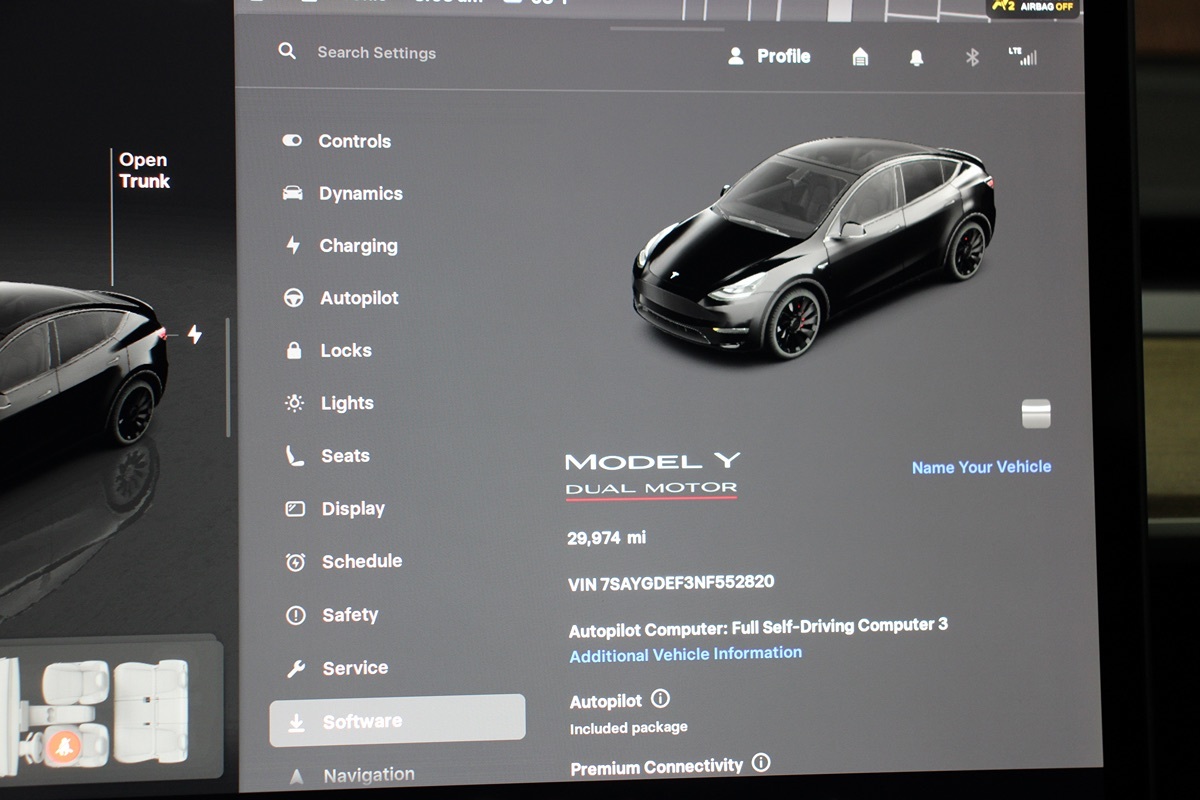Tap the Bluetooth icon
This screenshot has width=1200, height=800.
point(972,57)
